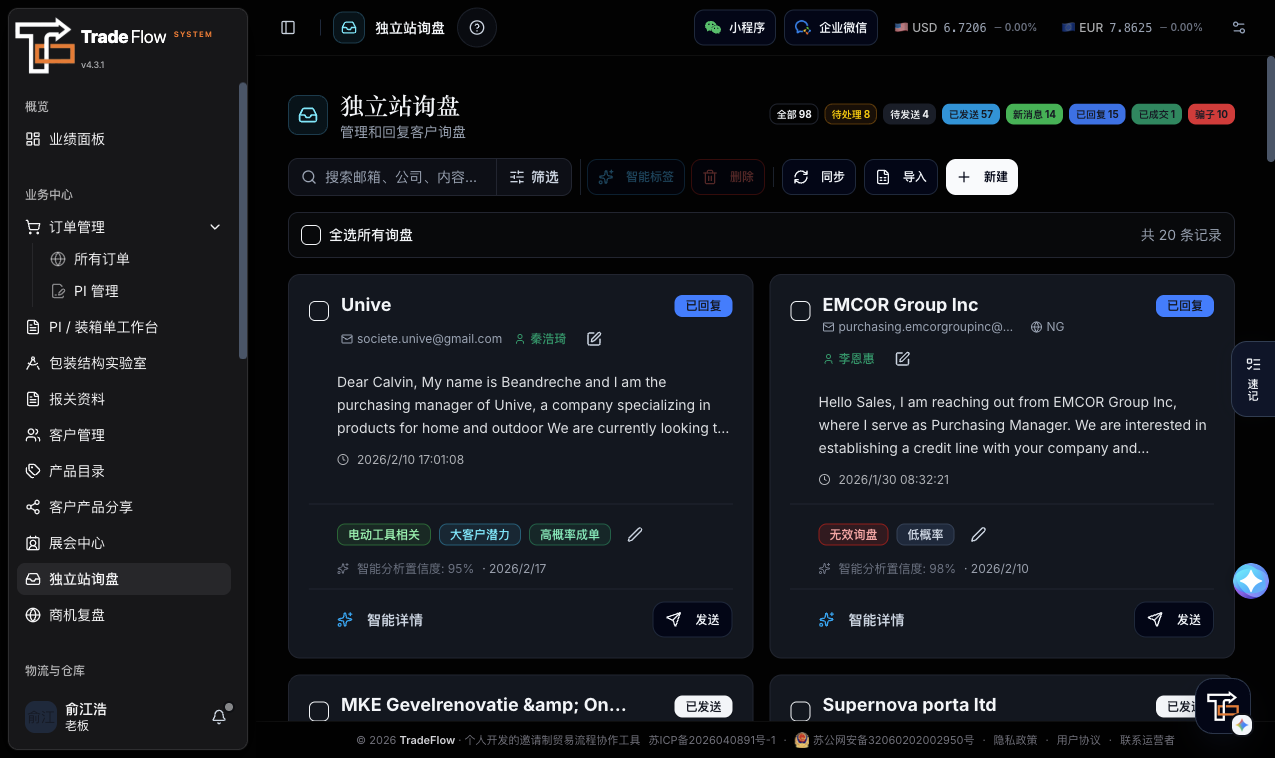The image size is (1275, 758).
Task: Click the EUR exchange rate indicator
Action: pyautogui.click(x=1132, y=28)
